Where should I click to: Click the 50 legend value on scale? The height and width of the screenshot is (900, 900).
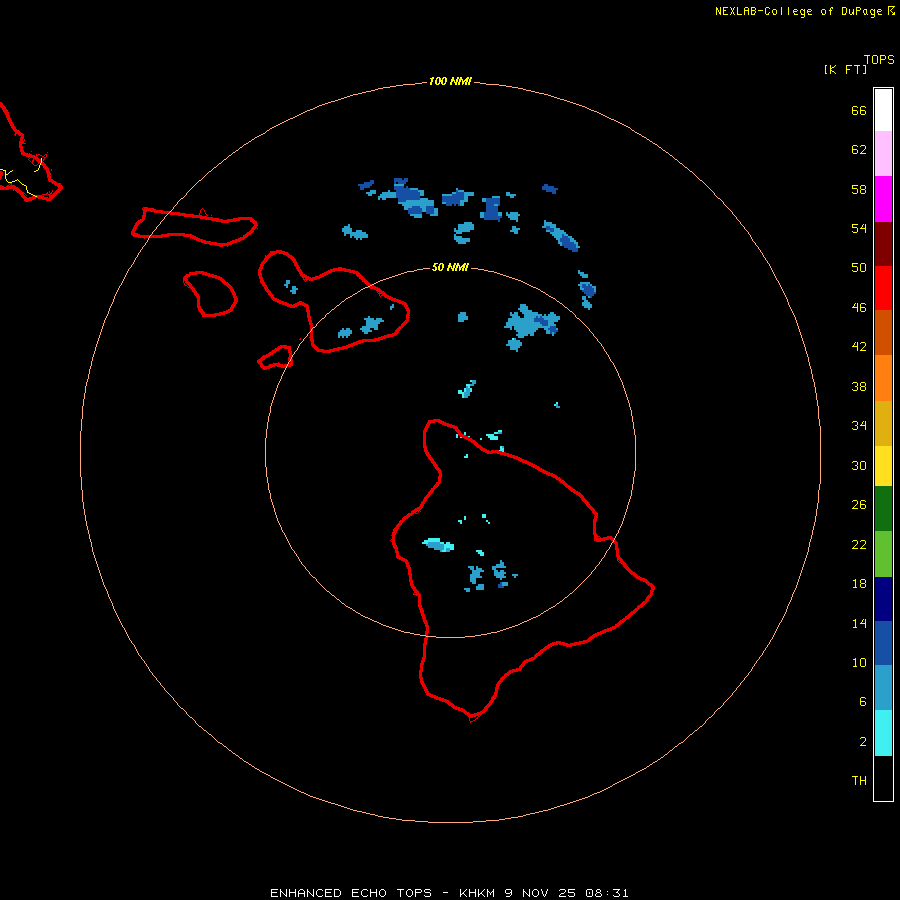(859, 268)
